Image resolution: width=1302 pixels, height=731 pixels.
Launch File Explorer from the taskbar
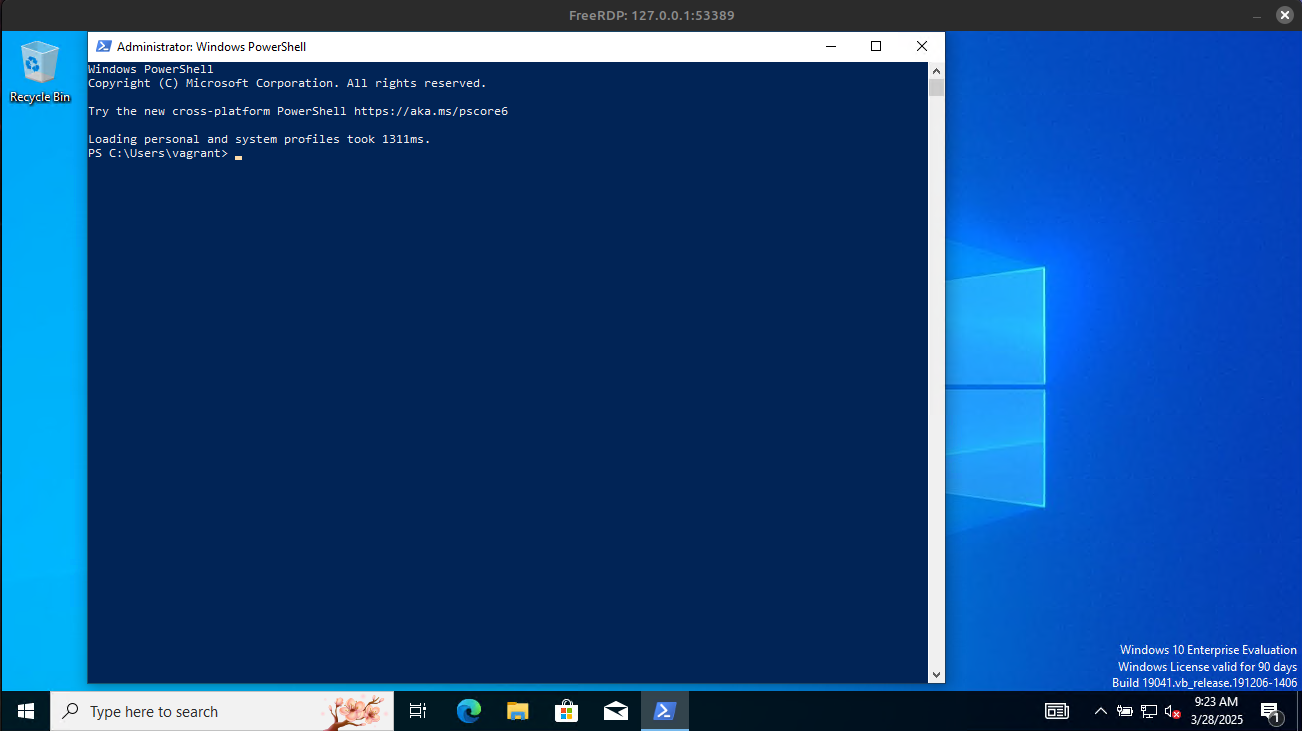[517, 711]
